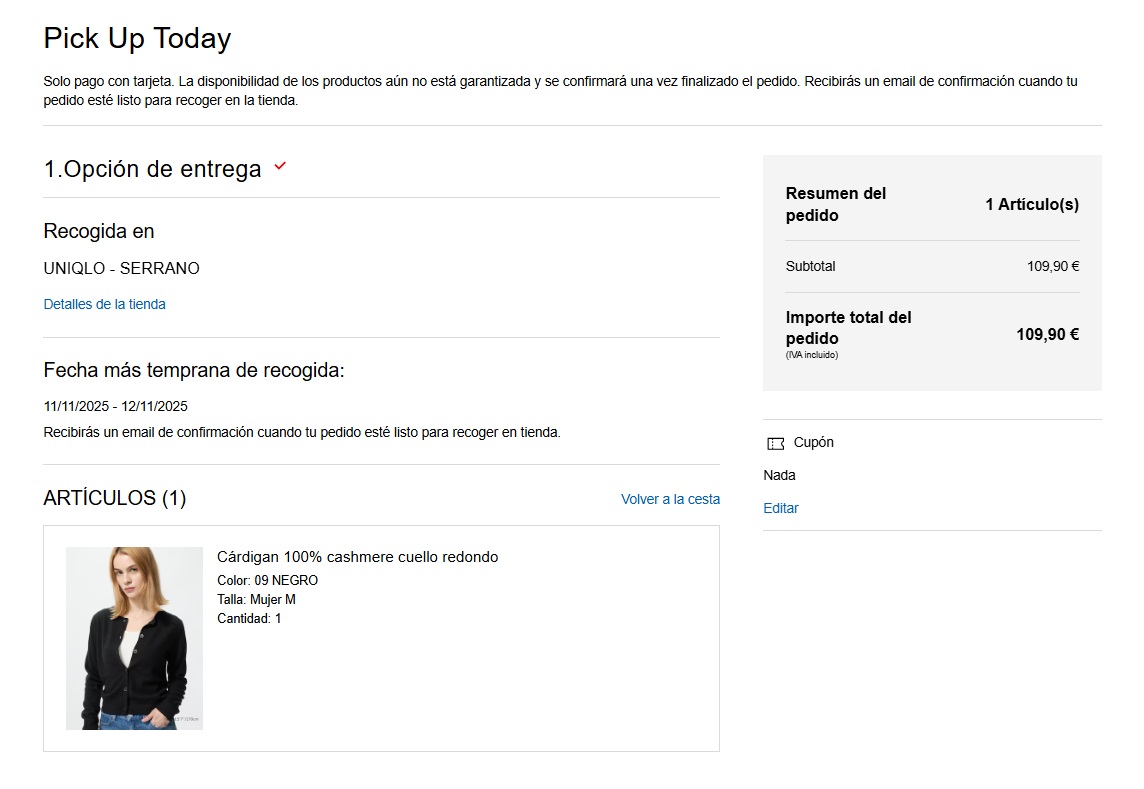Click the Pick Up Today heading

(x=136, y=38)
